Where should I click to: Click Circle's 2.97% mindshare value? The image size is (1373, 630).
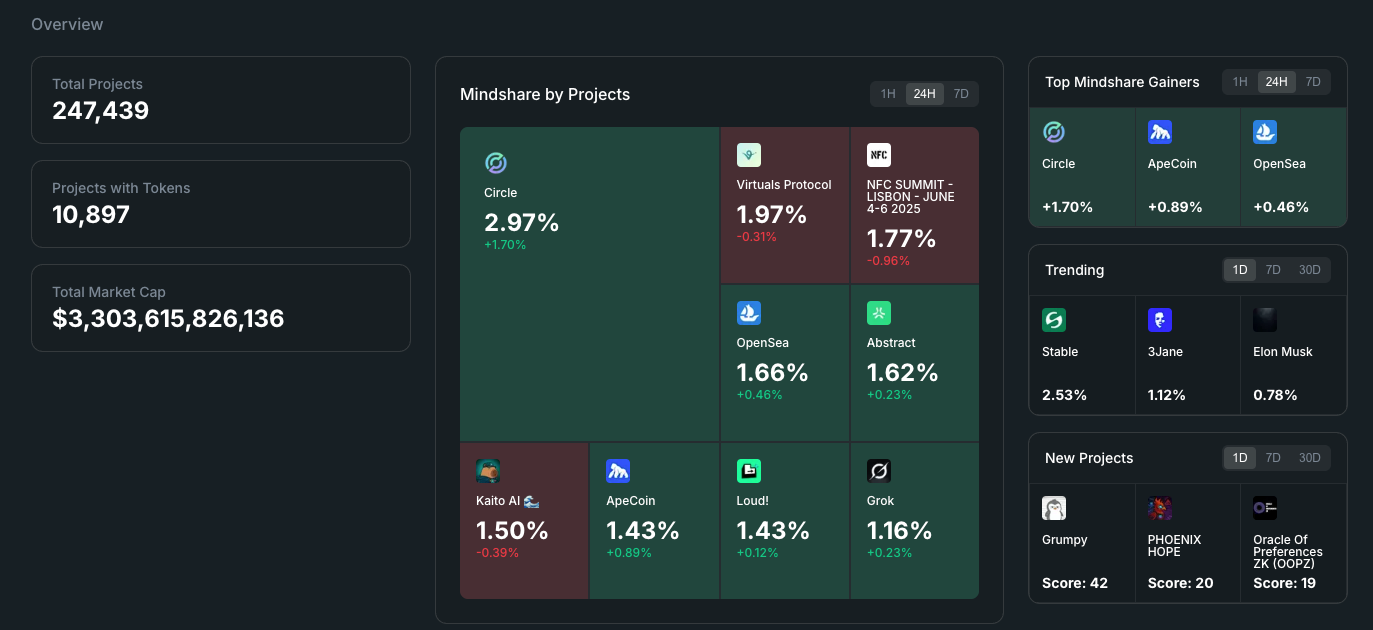(x=522, y=222)
